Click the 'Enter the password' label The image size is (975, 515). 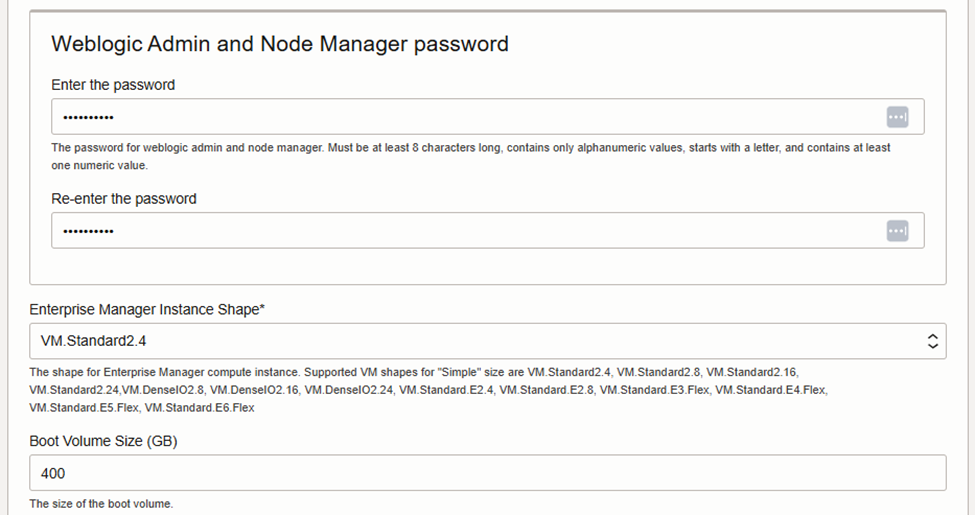pos(113,85)
